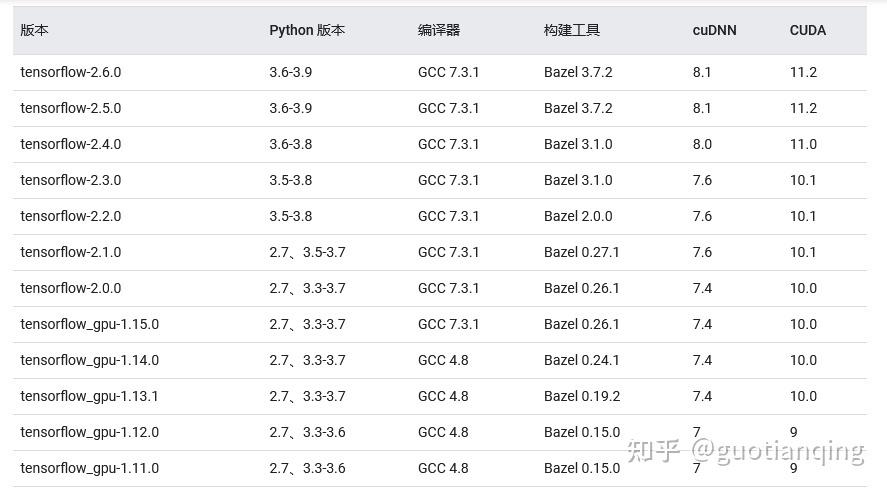Click the tensorflow_gpu-1.15.0 row label

89,324
